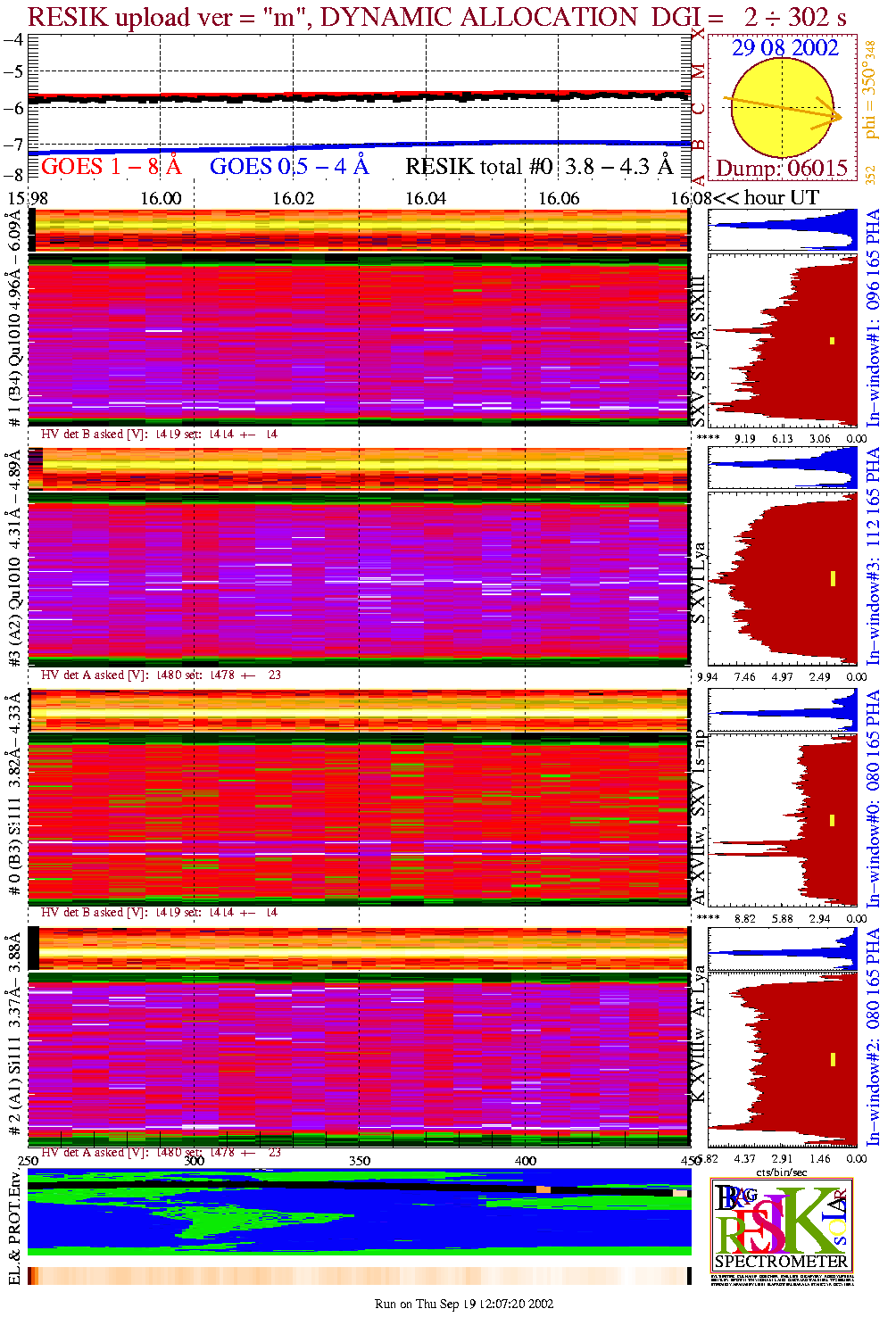This screenshot has width=896, height=1317.
Task: Click the EL. & PROT. Env map panel
Action: [x=359, y=1213]
